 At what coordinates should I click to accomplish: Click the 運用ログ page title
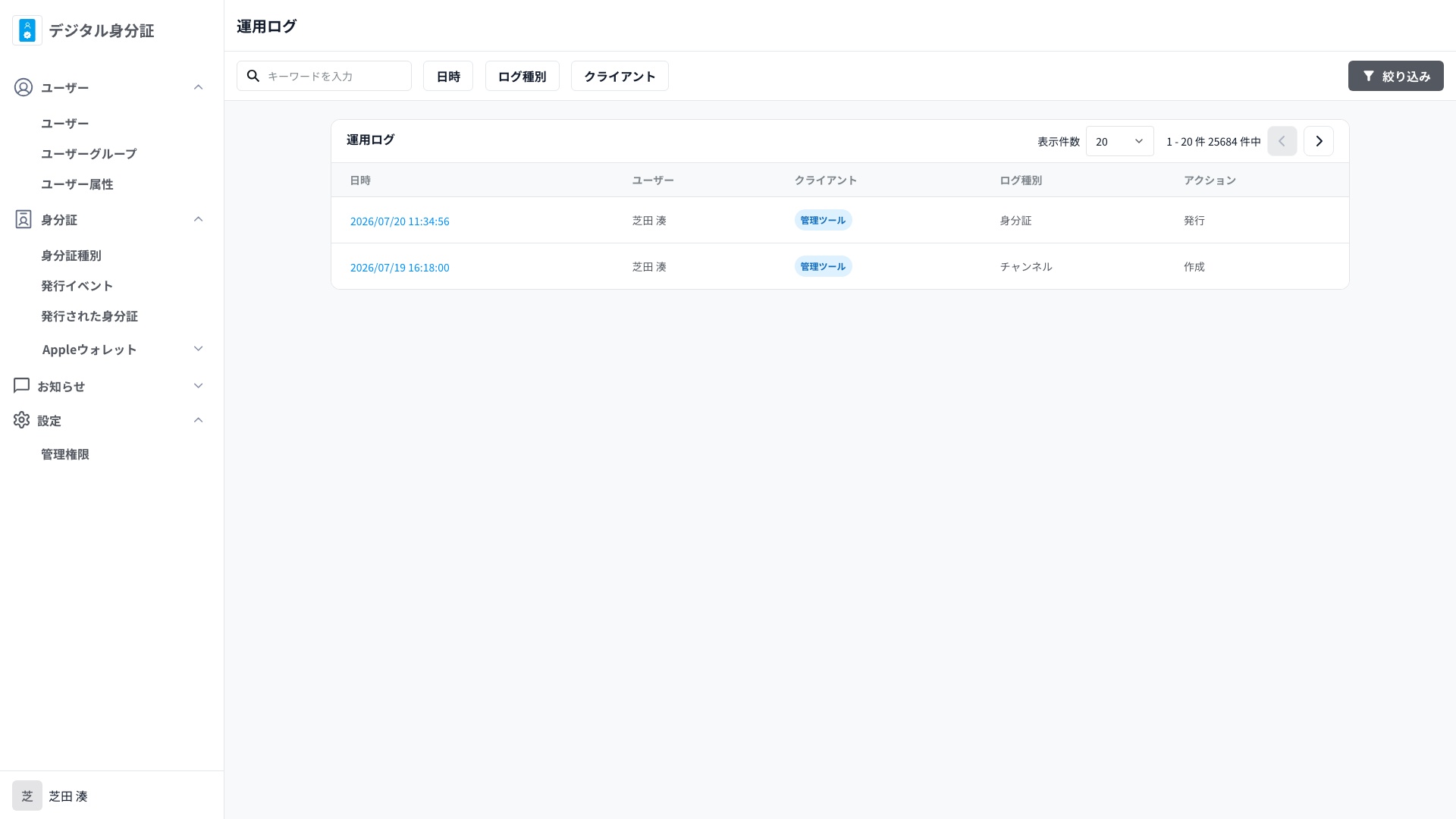pyautogui.click(x=266, y=26)
